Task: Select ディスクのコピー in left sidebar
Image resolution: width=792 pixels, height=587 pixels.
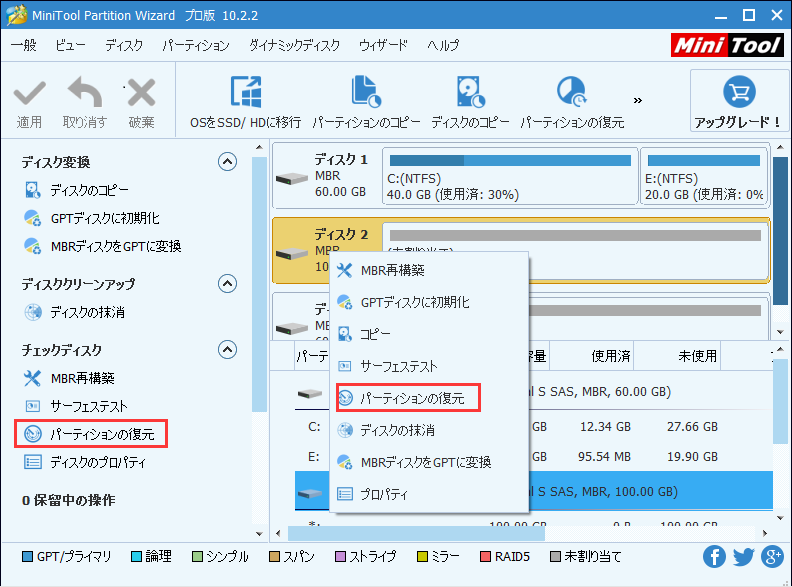Action: (76, 190)
